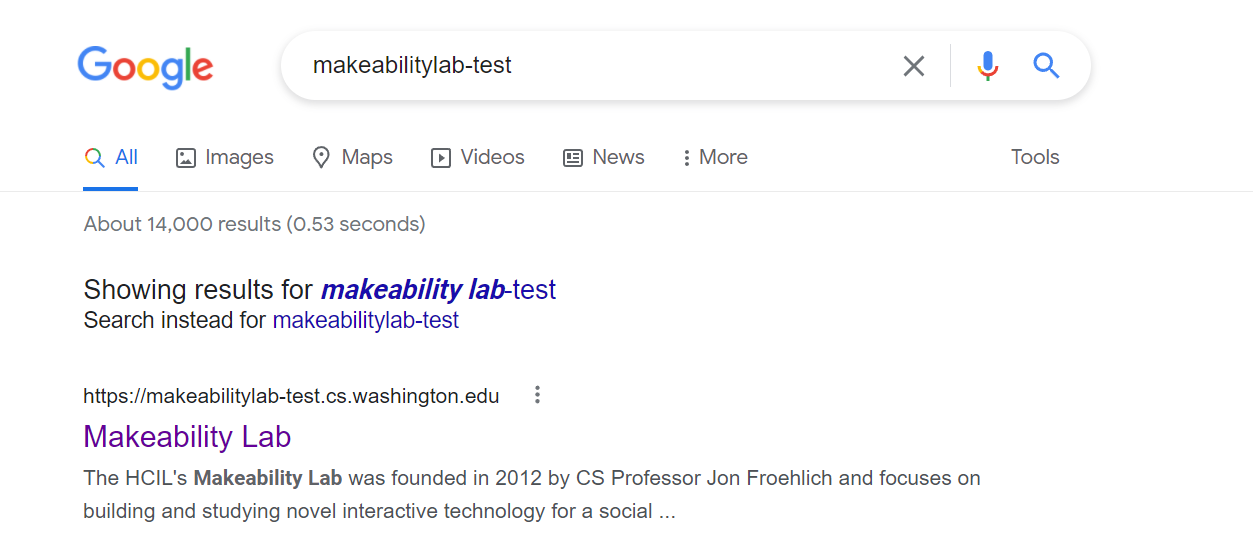The image size is (1253, 540).
Task: Click the makeabilitylab-test.cs.washington.edu URL
Action: [291, 396]
